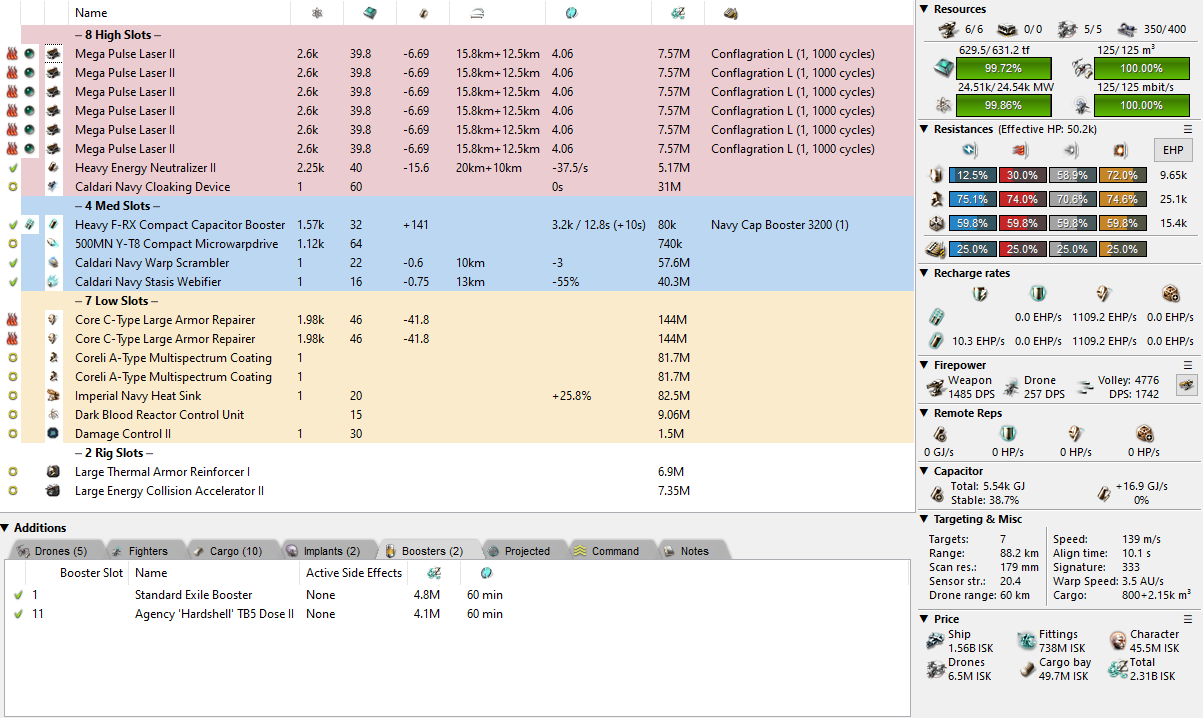Screen dimensions: 1203x718
Task: Click Large Thermal Armor Reinforcer I rig icon
Action: (53, 472)
